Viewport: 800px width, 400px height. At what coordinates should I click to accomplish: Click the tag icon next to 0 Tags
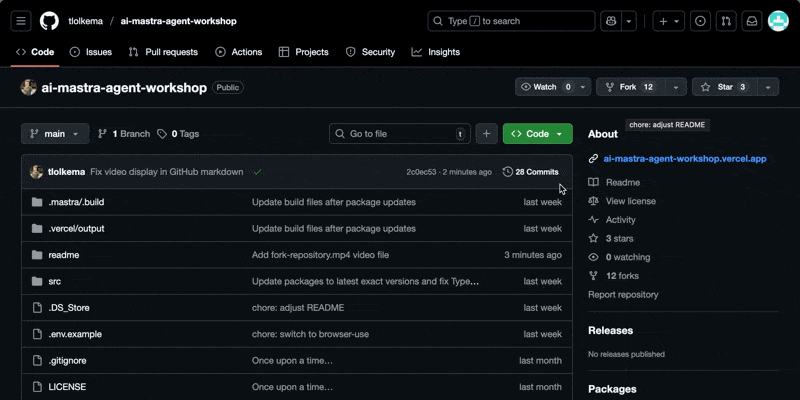tap(162, 134)
